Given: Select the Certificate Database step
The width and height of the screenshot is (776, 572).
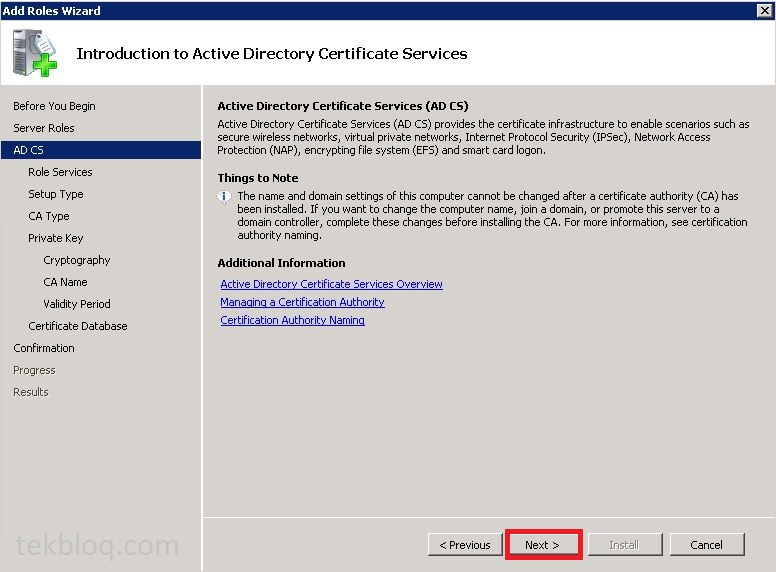Looking at the screenshot, I should click(x=78, y=326).
